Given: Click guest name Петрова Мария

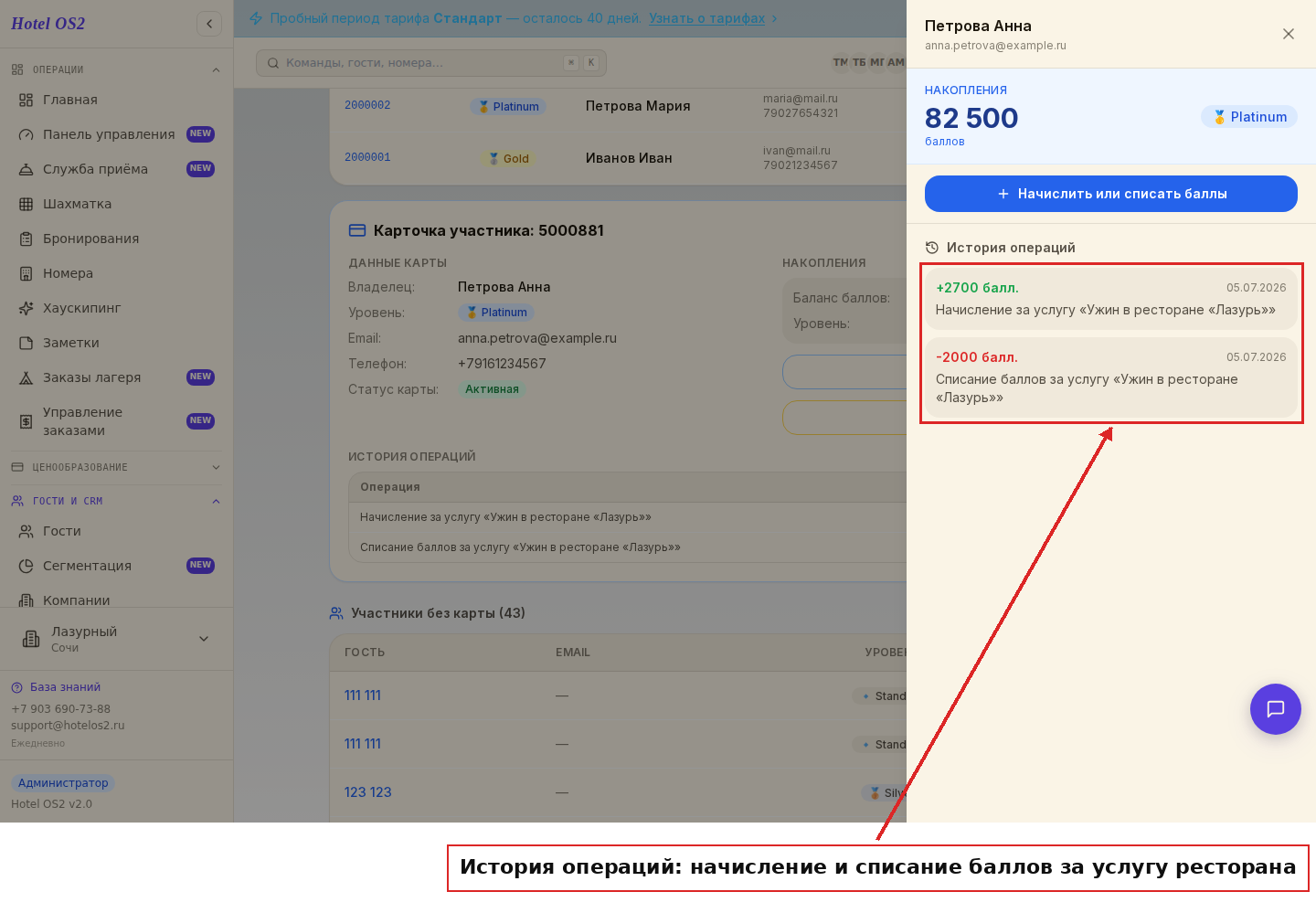Looking at the screenshot, I should click(638, 106).
